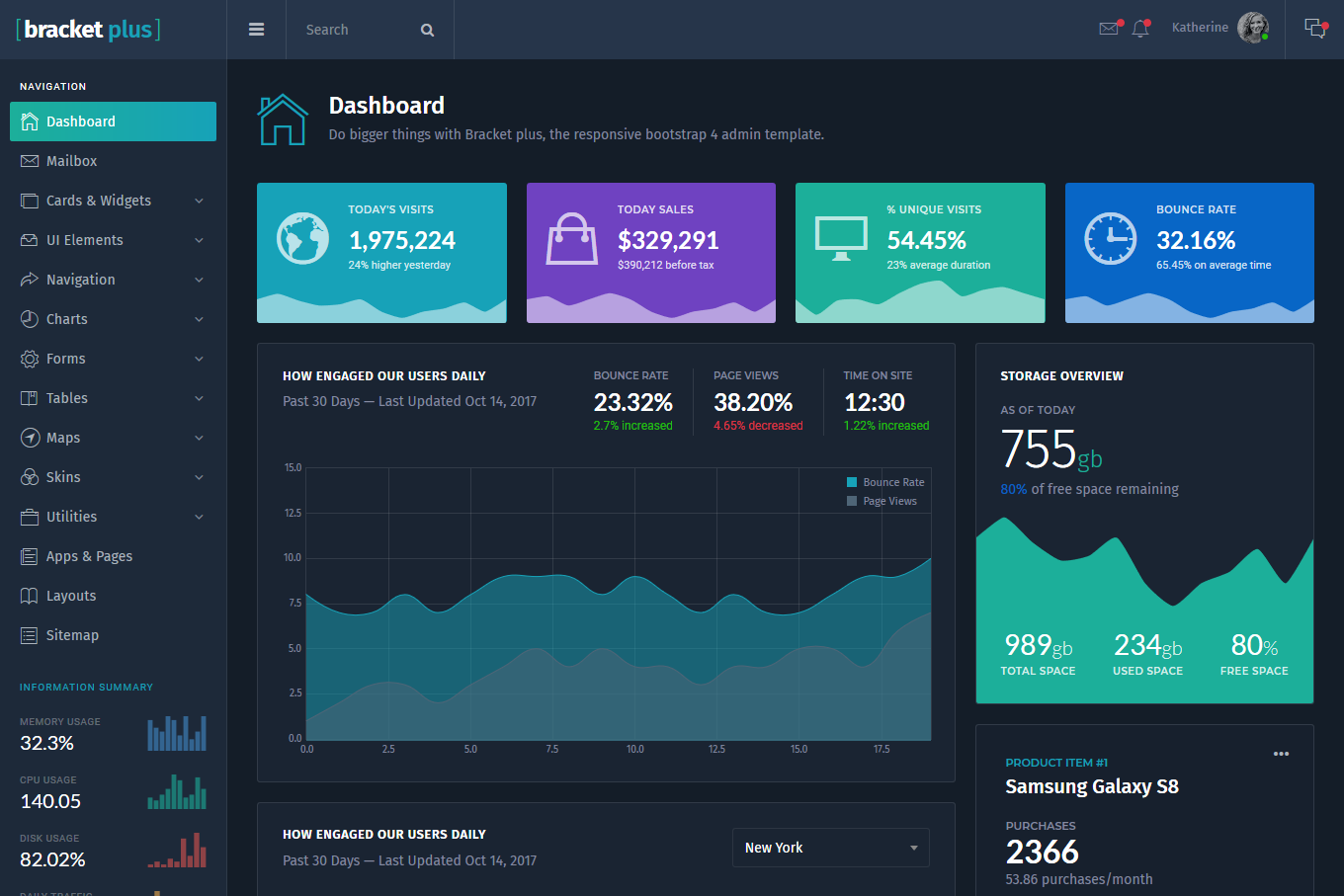Image resolution: width=1344 pixels, height=896 pixels.
Task: Open the Apps & Pages link
Action: [x=89, y=556]
